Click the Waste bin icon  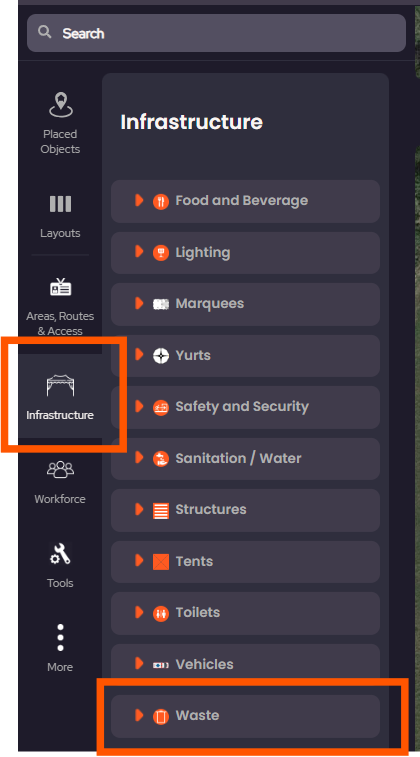coord(161,716)
